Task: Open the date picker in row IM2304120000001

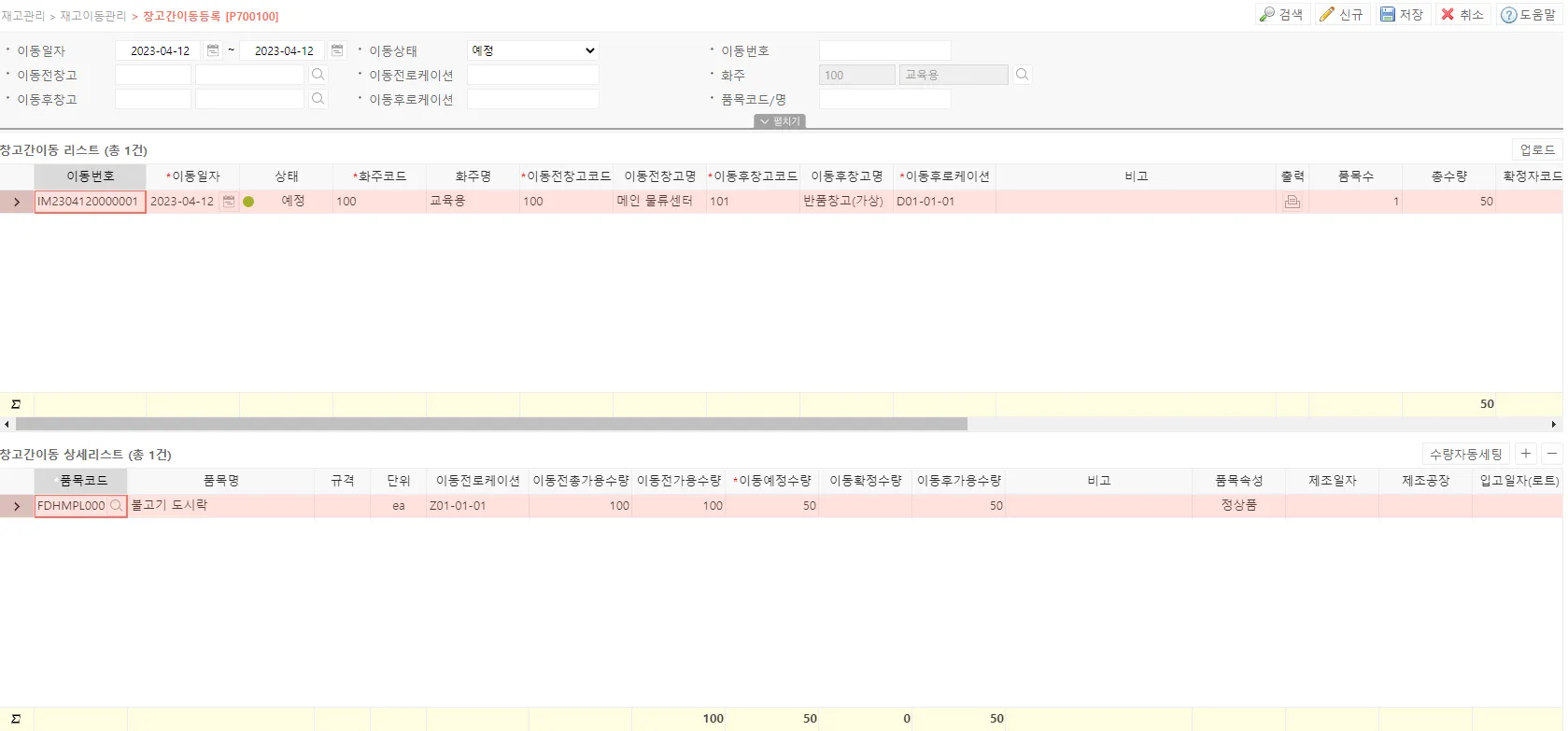Action: 229,202
